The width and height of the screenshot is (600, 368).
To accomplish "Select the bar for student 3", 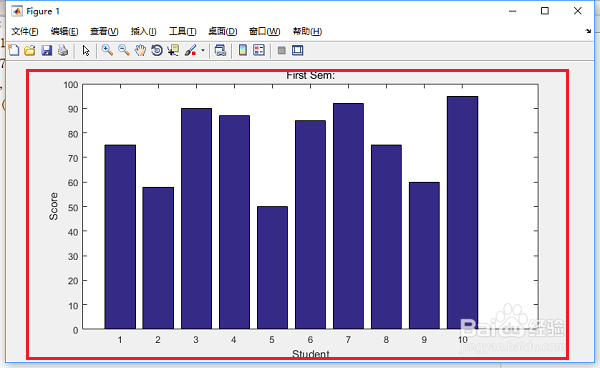I will [x=196, y=218].
